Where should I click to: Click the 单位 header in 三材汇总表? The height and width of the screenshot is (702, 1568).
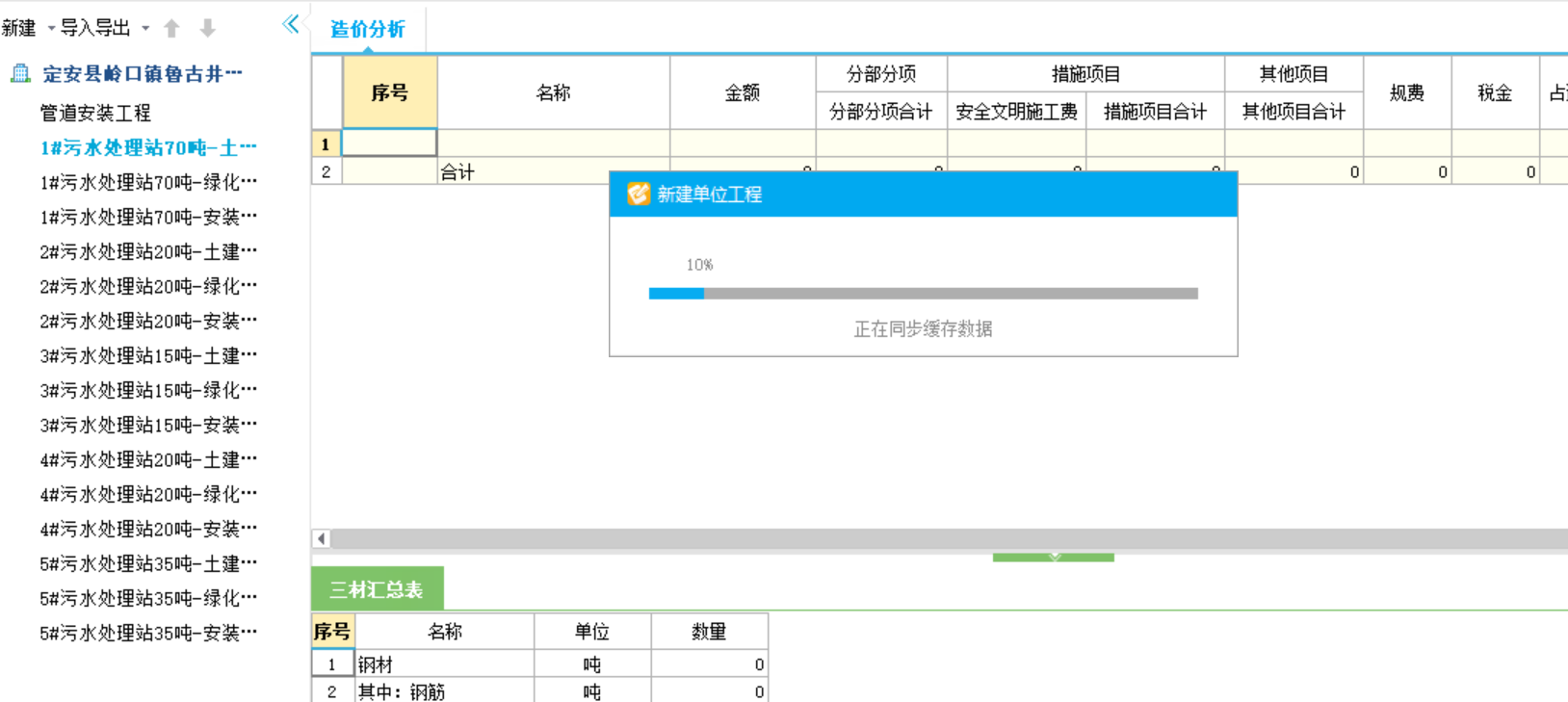coord(592,632)
